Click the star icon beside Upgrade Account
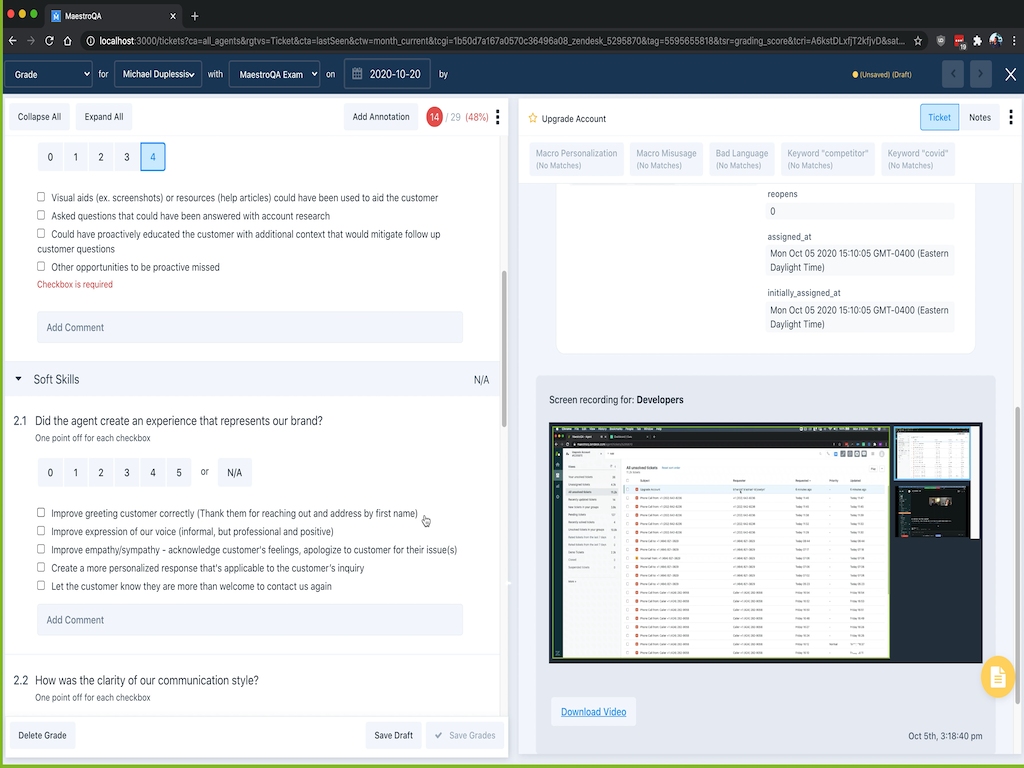 (x=533, y=116)
